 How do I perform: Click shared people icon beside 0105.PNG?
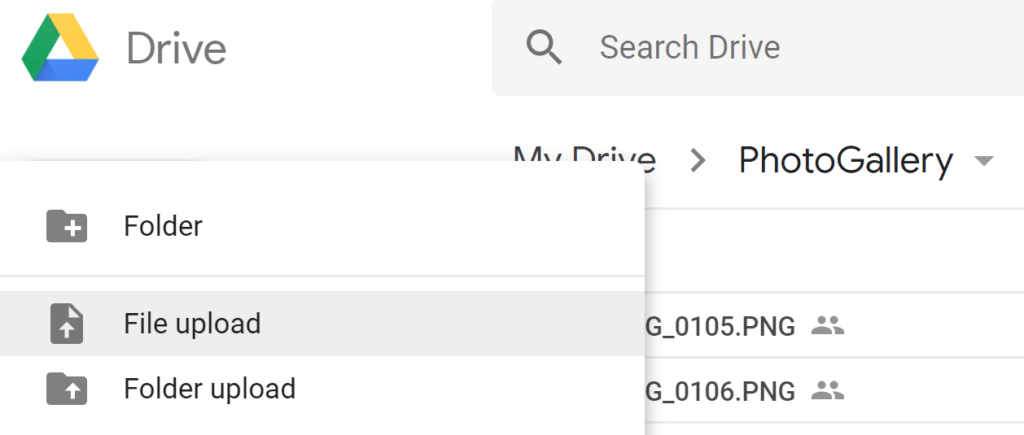tap(827, 325)
